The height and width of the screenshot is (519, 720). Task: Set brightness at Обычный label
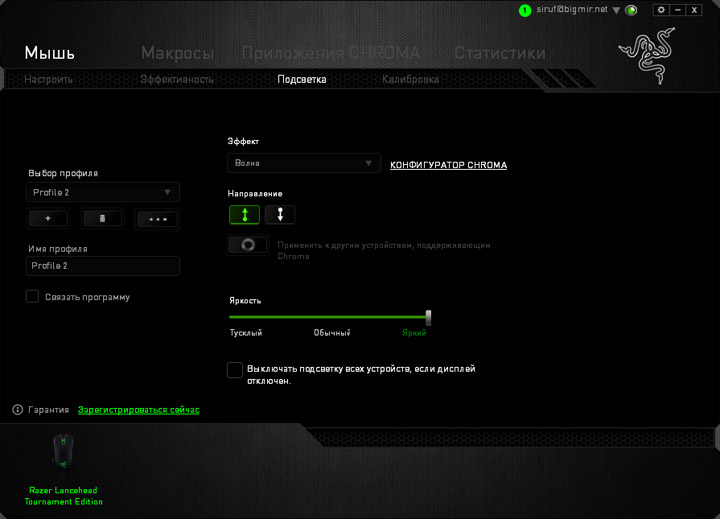click(332, 333)
